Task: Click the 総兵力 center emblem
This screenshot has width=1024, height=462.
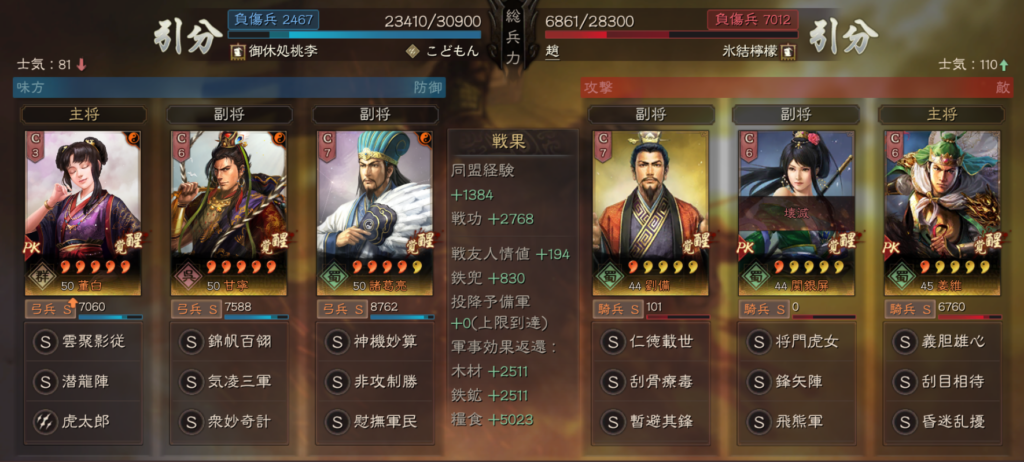Action: 513,37
